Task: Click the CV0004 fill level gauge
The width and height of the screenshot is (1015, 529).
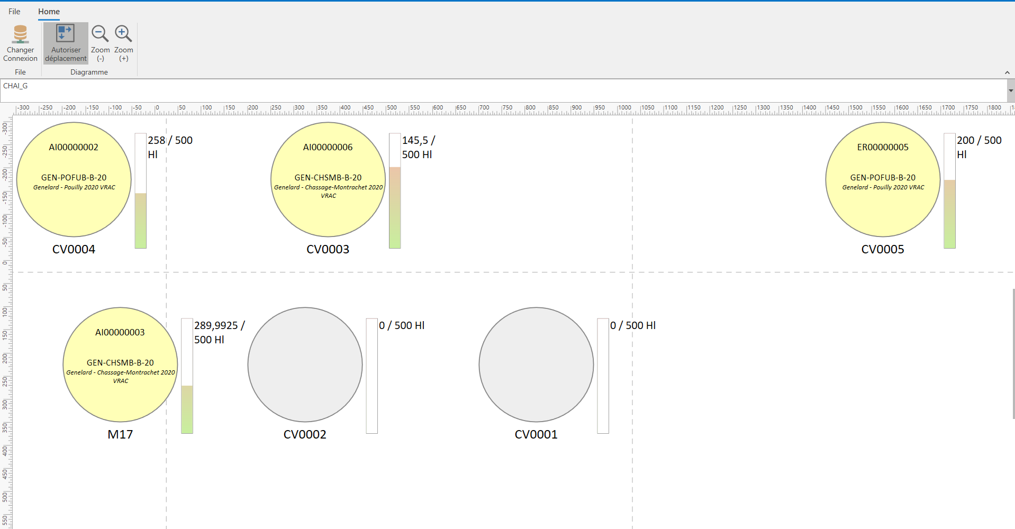Action: 141,191
